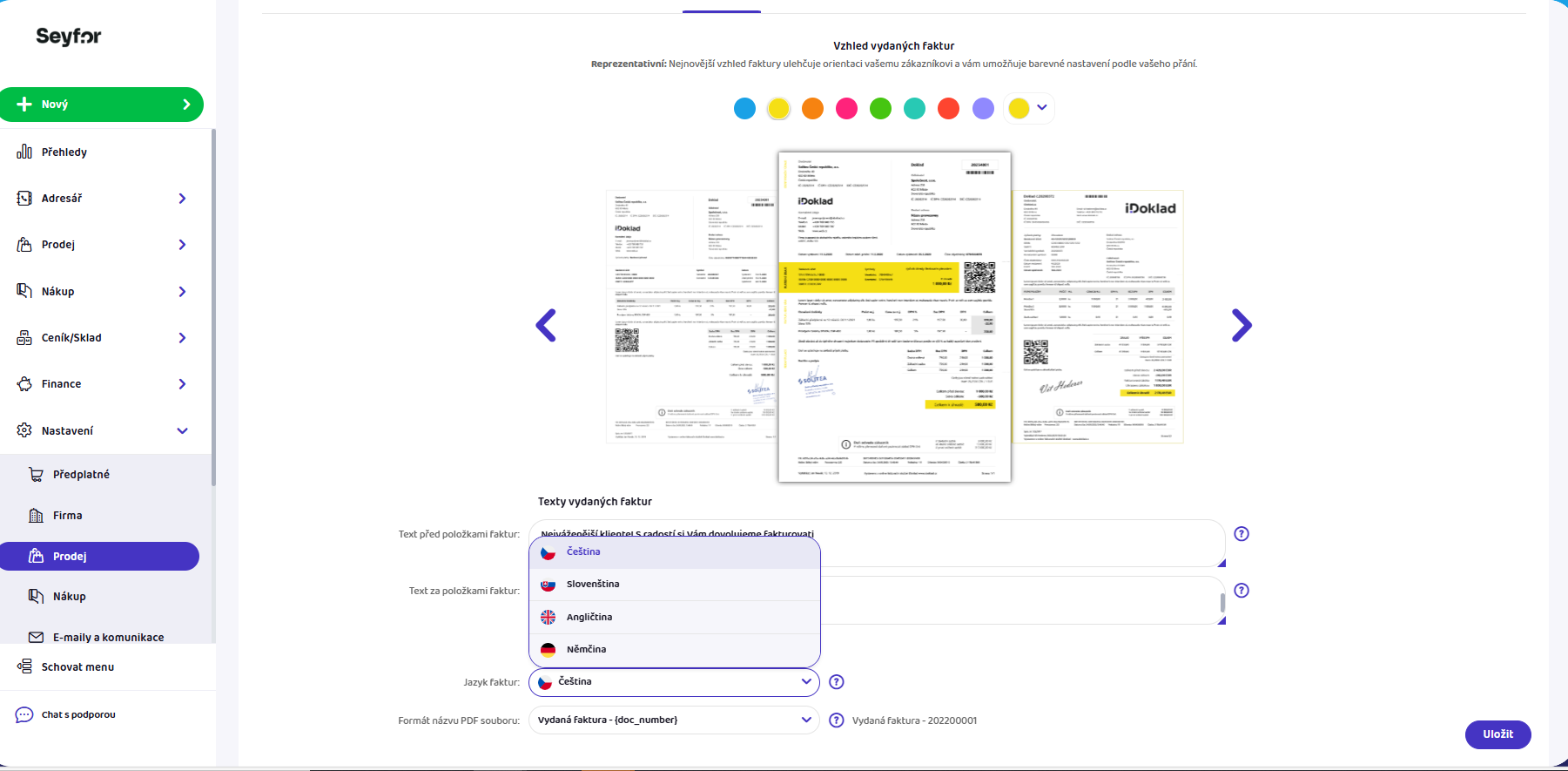Viewport: 1568px width, 771px height.
Task: Click help icon beside Jazyk faktur
Action: click(x=837, y=682)
